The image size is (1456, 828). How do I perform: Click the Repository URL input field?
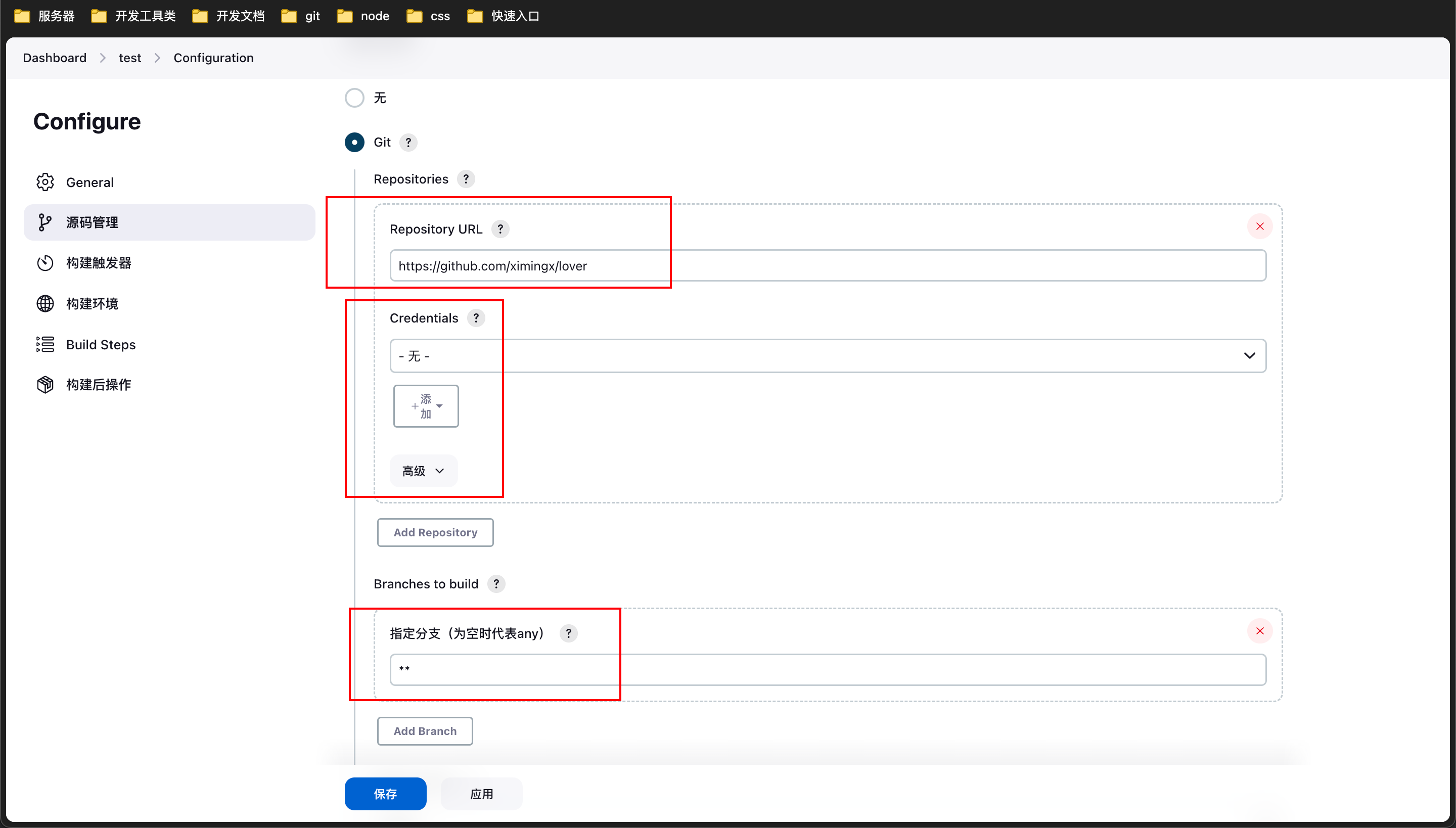(828, 265)
